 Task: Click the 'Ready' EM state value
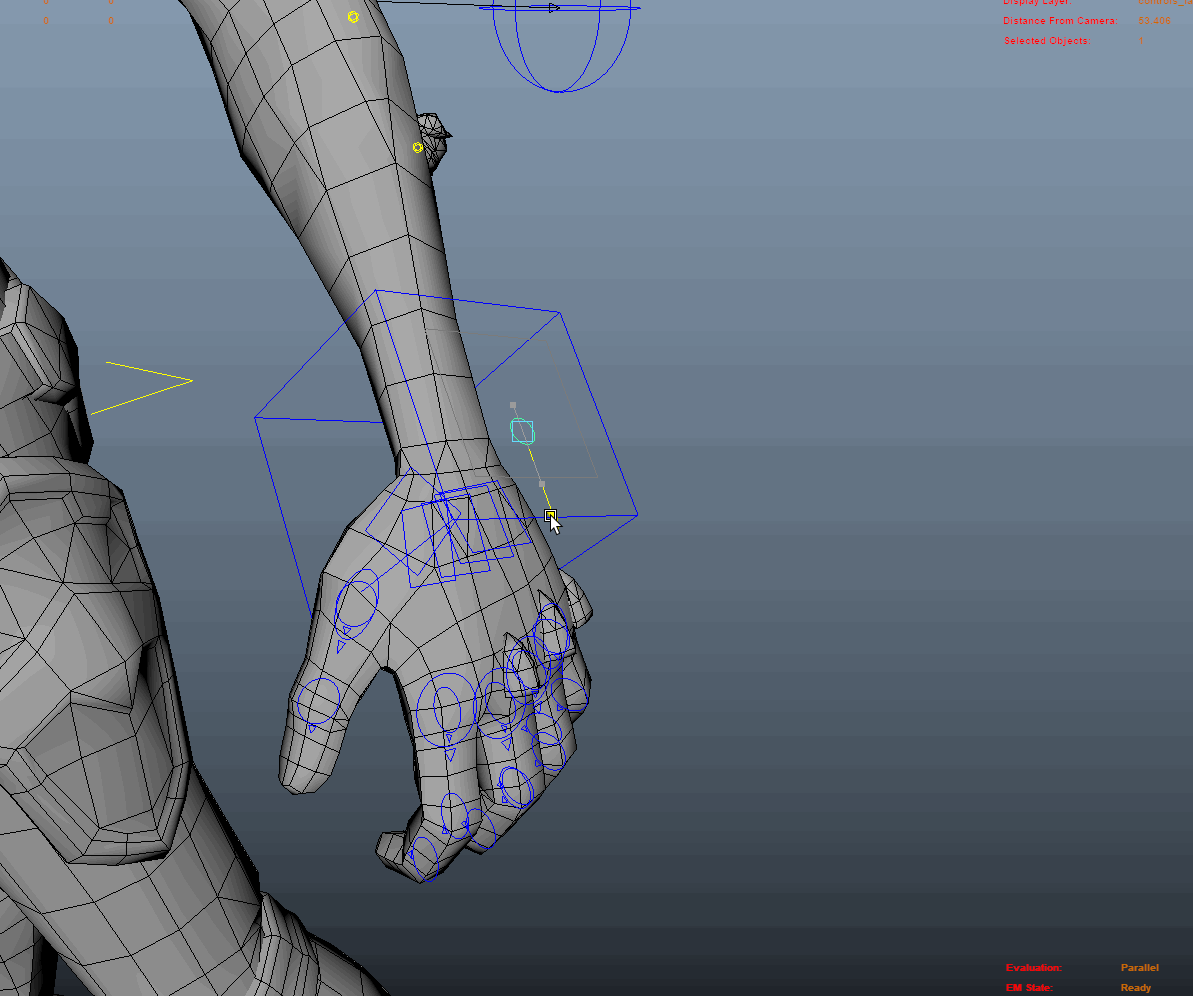click(1135, 987)
